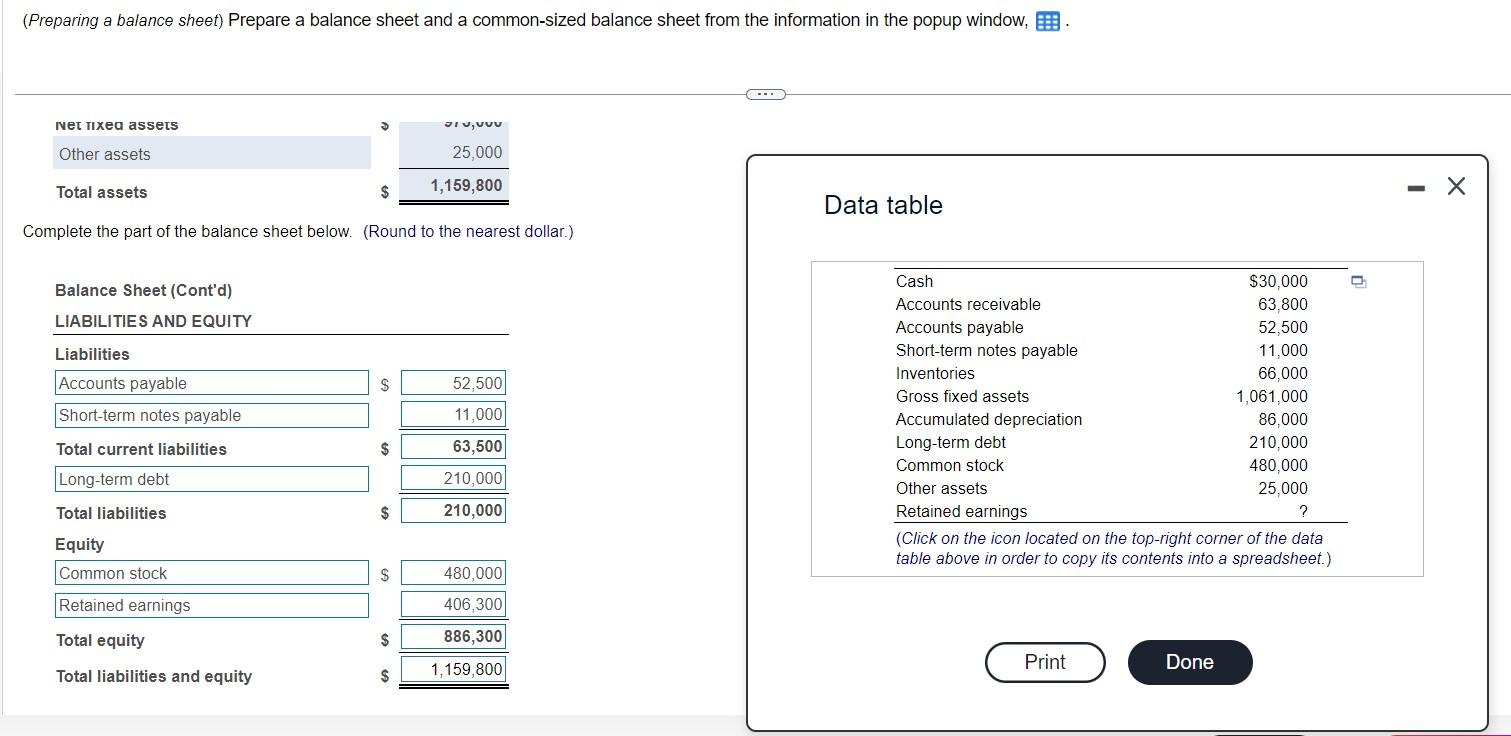Screen dimensions: 1511x736
Task: Click the Common stock label field
Action: [x=211, y=572]
